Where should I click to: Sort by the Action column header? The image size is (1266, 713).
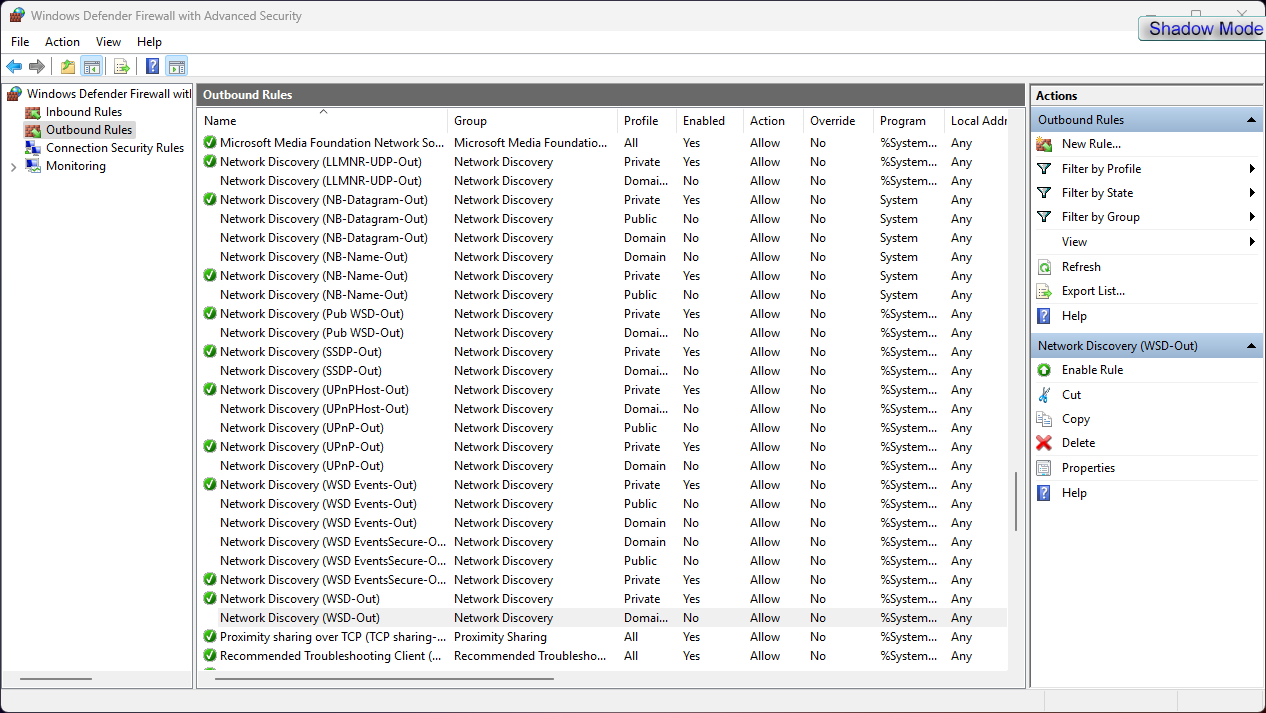click(773, 121)
